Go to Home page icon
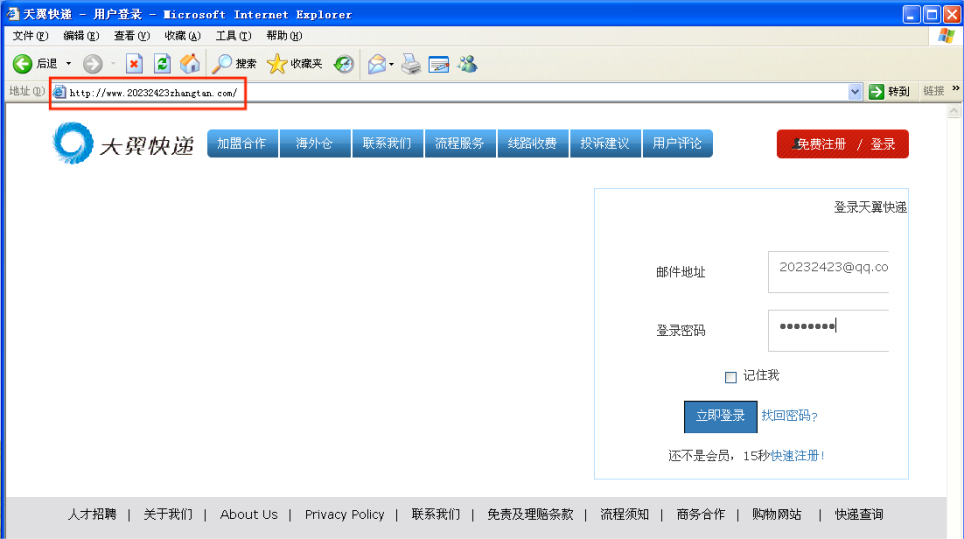This screenshot has width=964, height=539. [190, 63]
